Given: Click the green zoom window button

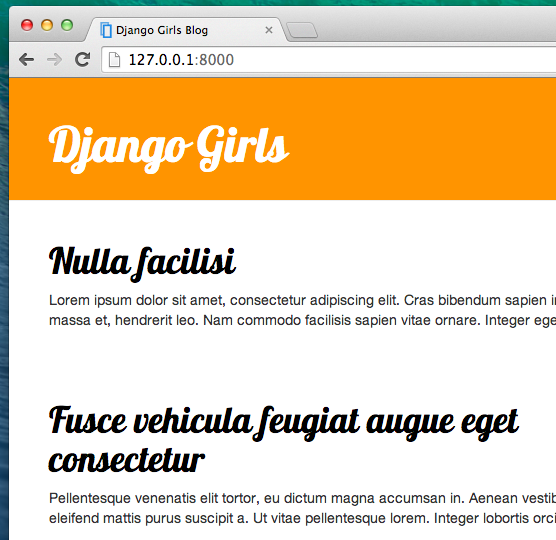Looking at the screenshot, I should coord(67,26).
